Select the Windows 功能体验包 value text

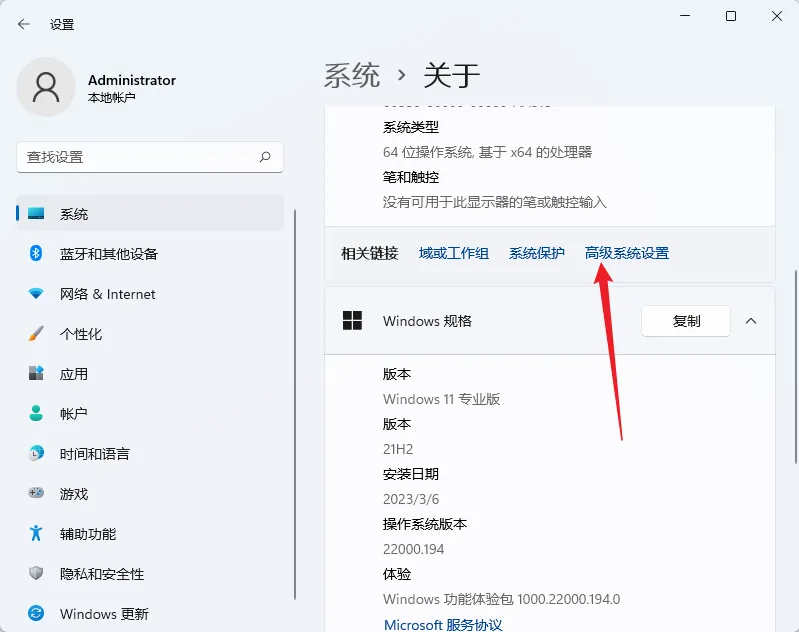pos(501,599)
